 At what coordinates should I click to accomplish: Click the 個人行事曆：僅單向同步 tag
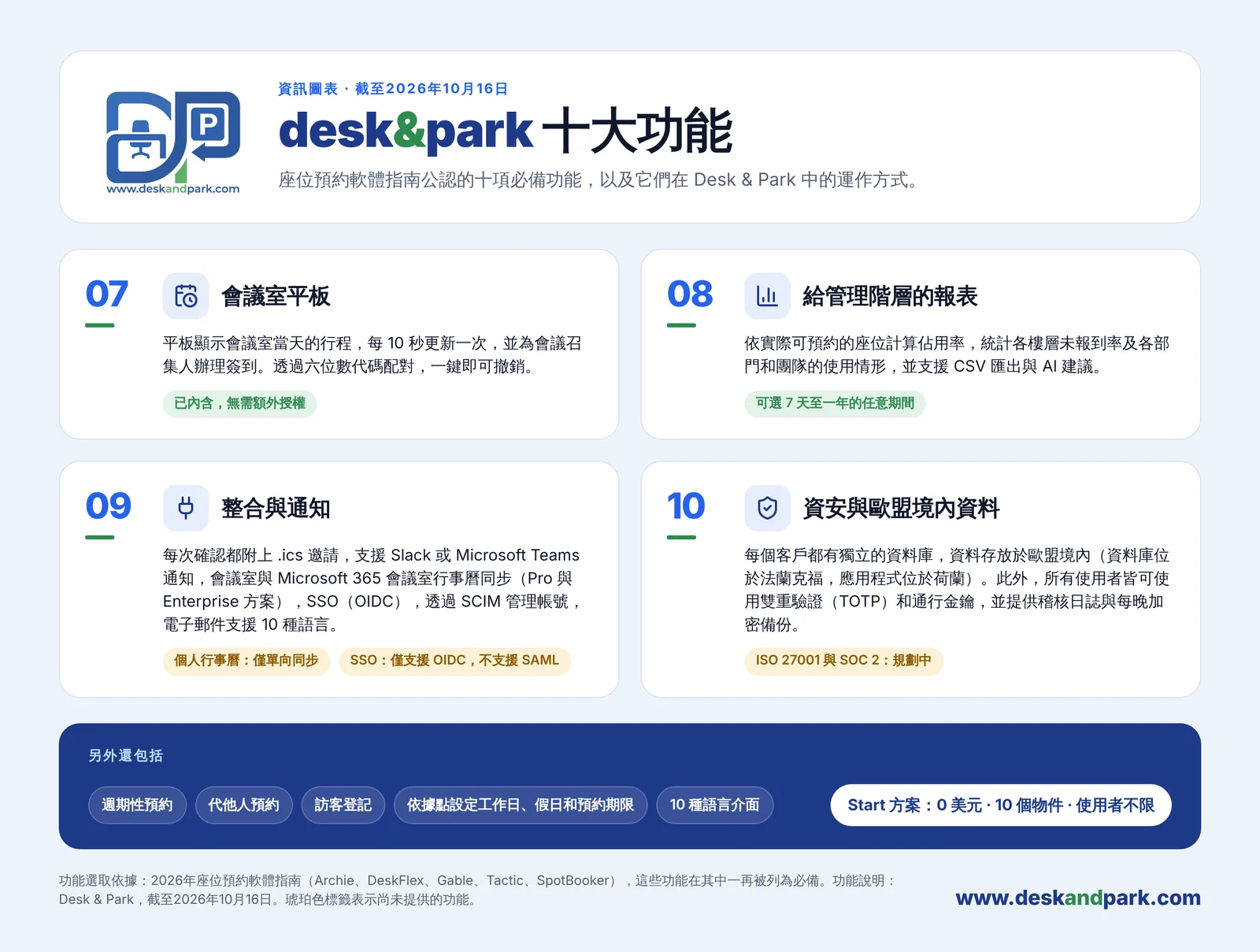(x=246, y=661)
